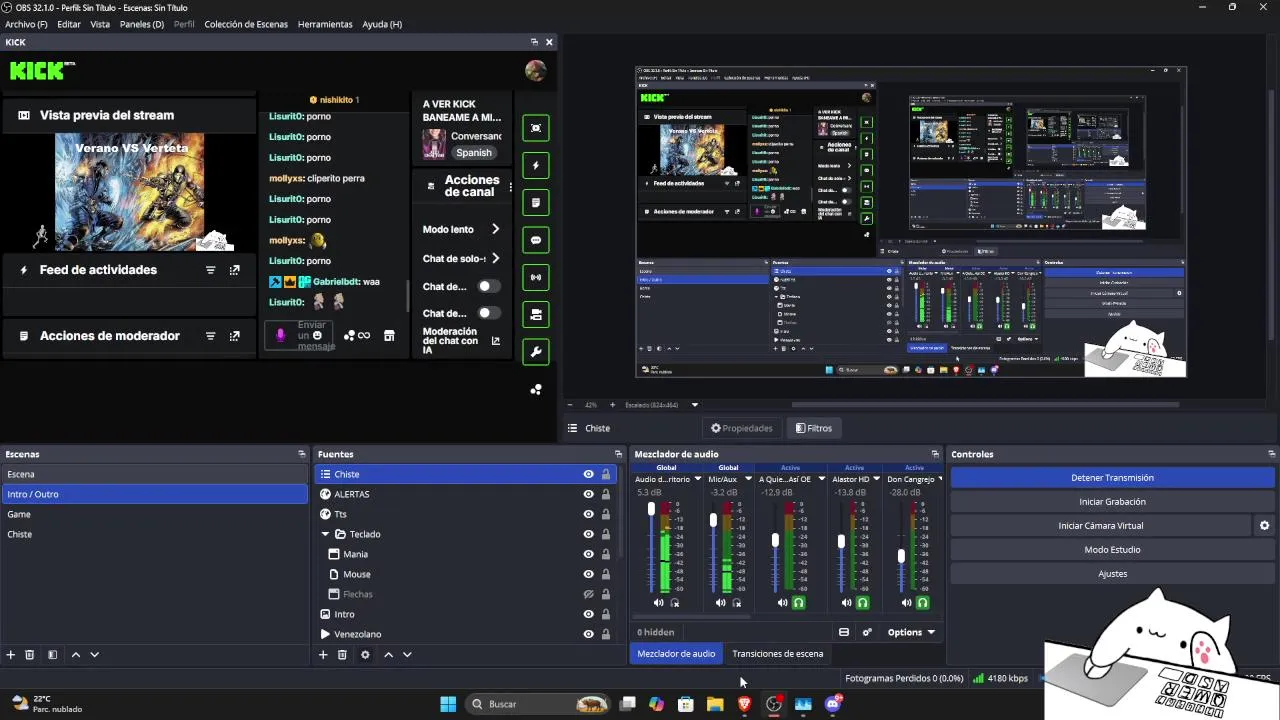
Task: Open Filtros for the selected source
Action: (x=814, y=428)
